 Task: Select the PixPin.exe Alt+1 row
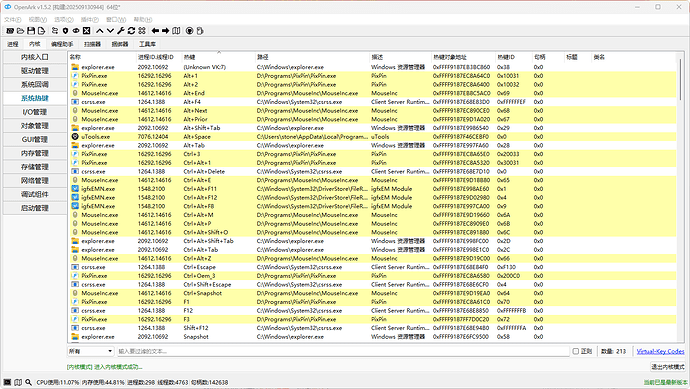click(x=372, y=76)
